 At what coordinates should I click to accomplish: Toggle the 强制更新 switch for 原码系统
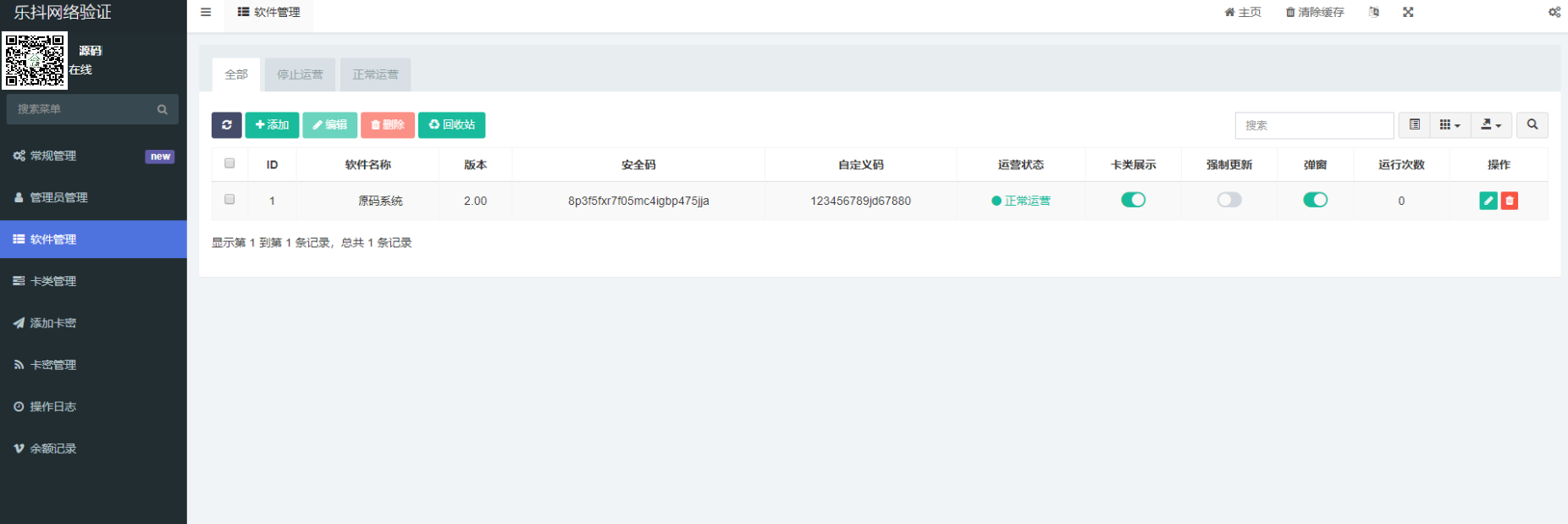[1229, 200]
